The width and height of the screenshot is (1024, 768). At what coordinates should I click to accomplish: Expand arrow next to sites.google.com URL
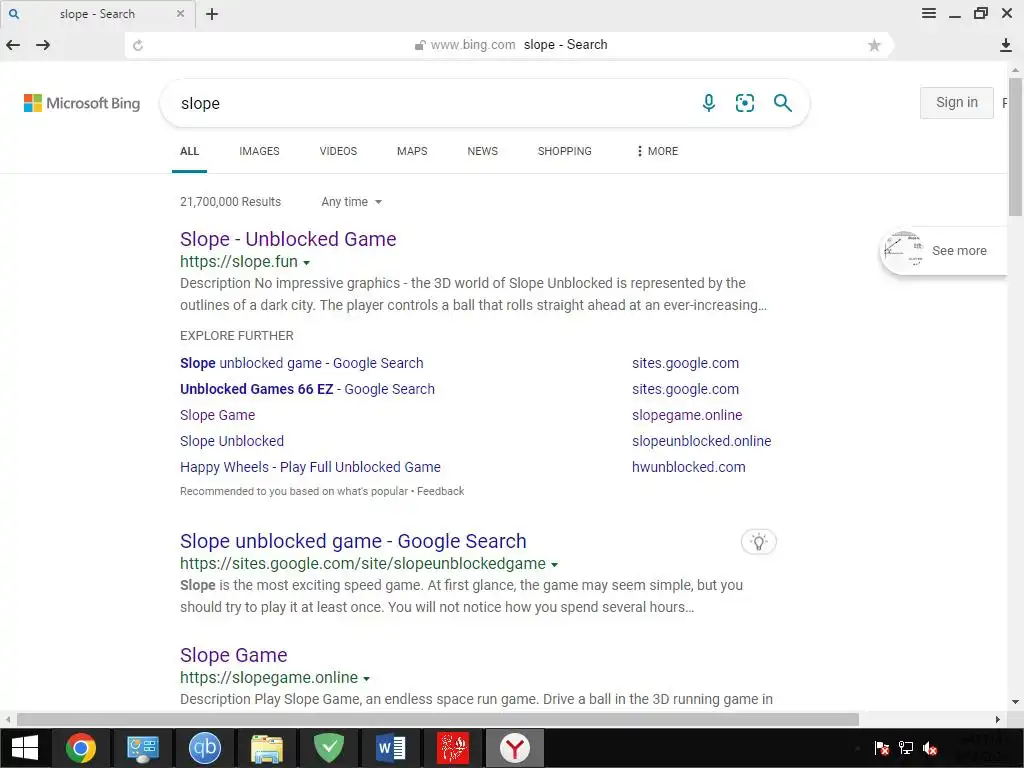554,565
